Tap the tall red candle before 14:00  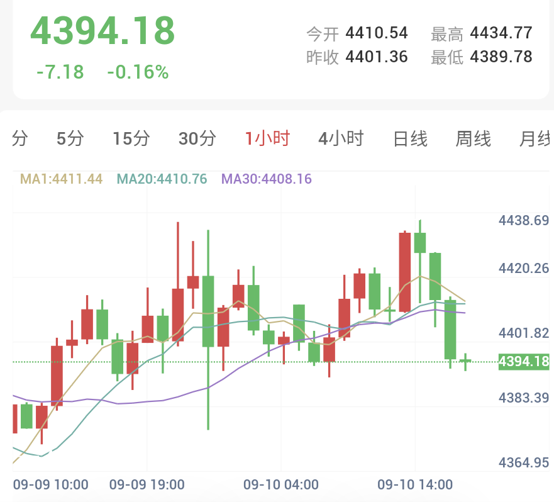tap(405, 272)
